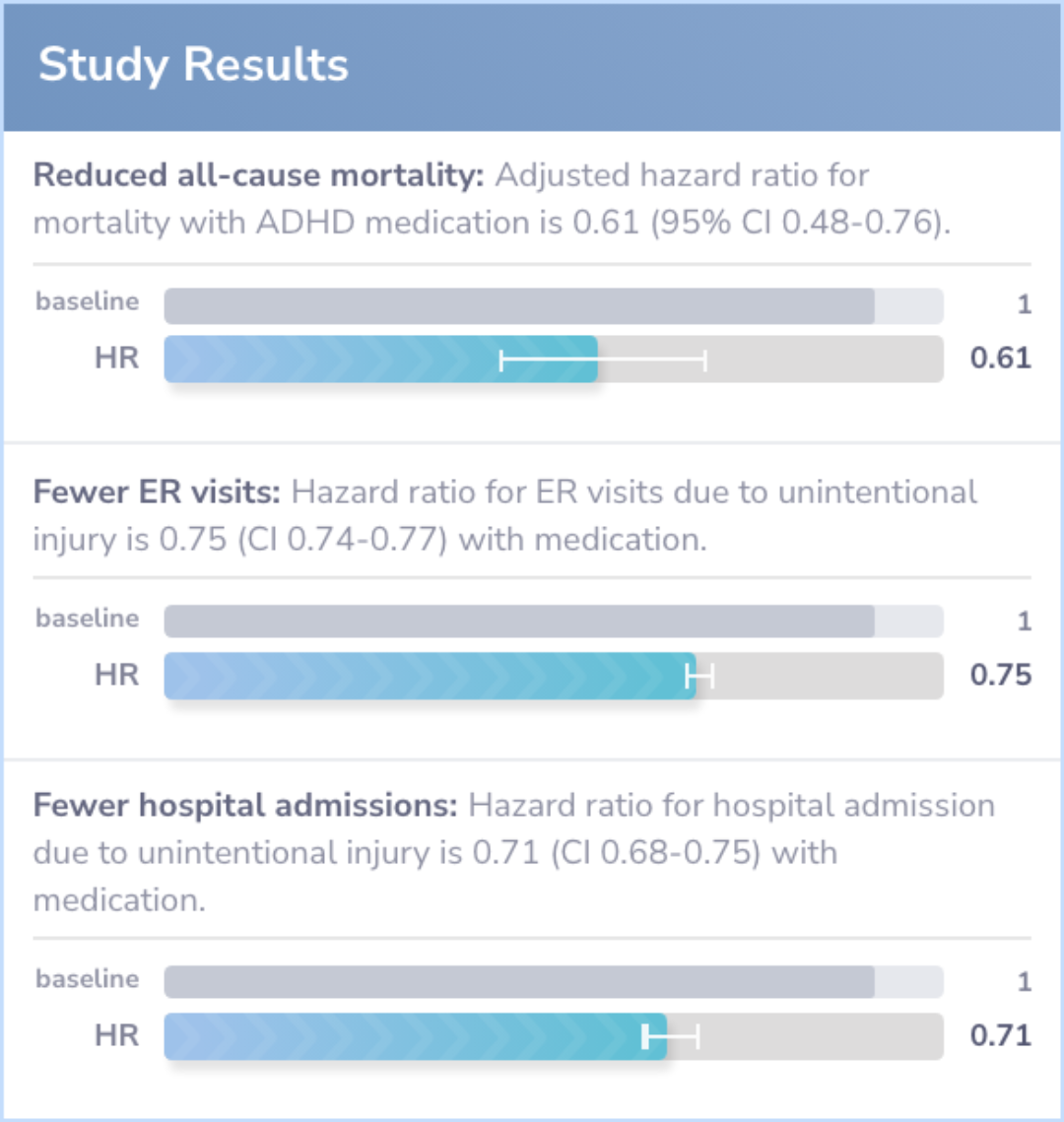Click the 'Fewer ER visits' heading
Viewport: 1064px width, 1122px height.
coord(158,492)
